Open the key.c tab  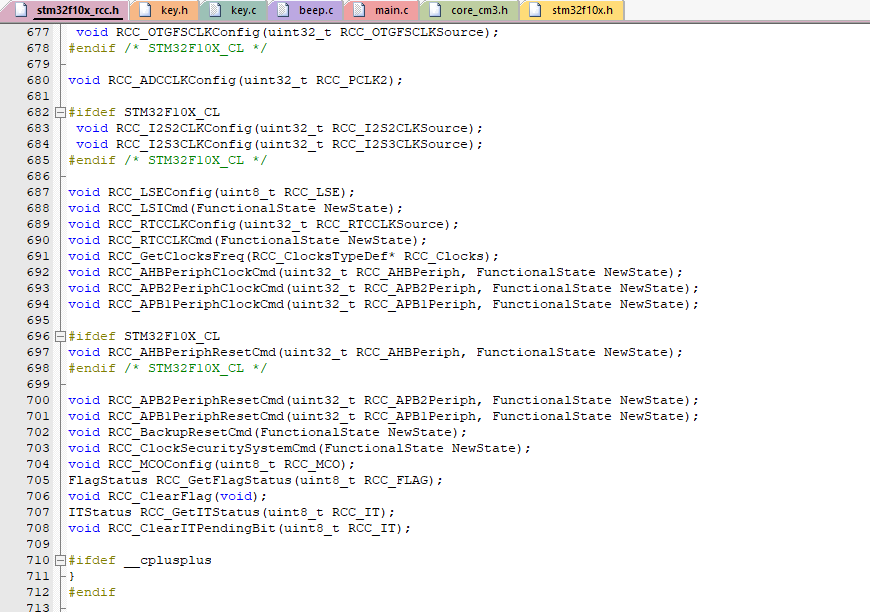[x=233, y=11]
